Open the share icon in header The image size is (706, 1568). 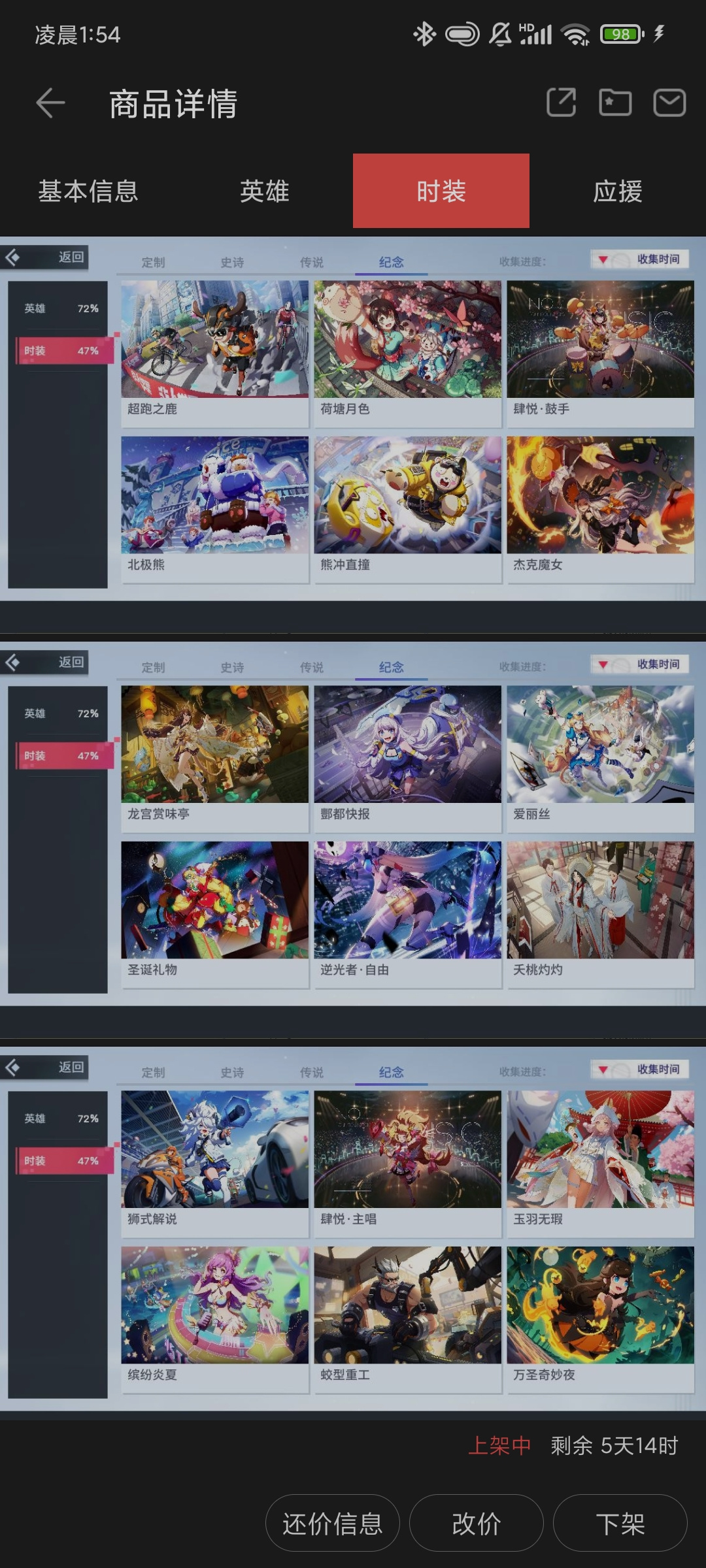pyautogui.click(x=561, y=103)
